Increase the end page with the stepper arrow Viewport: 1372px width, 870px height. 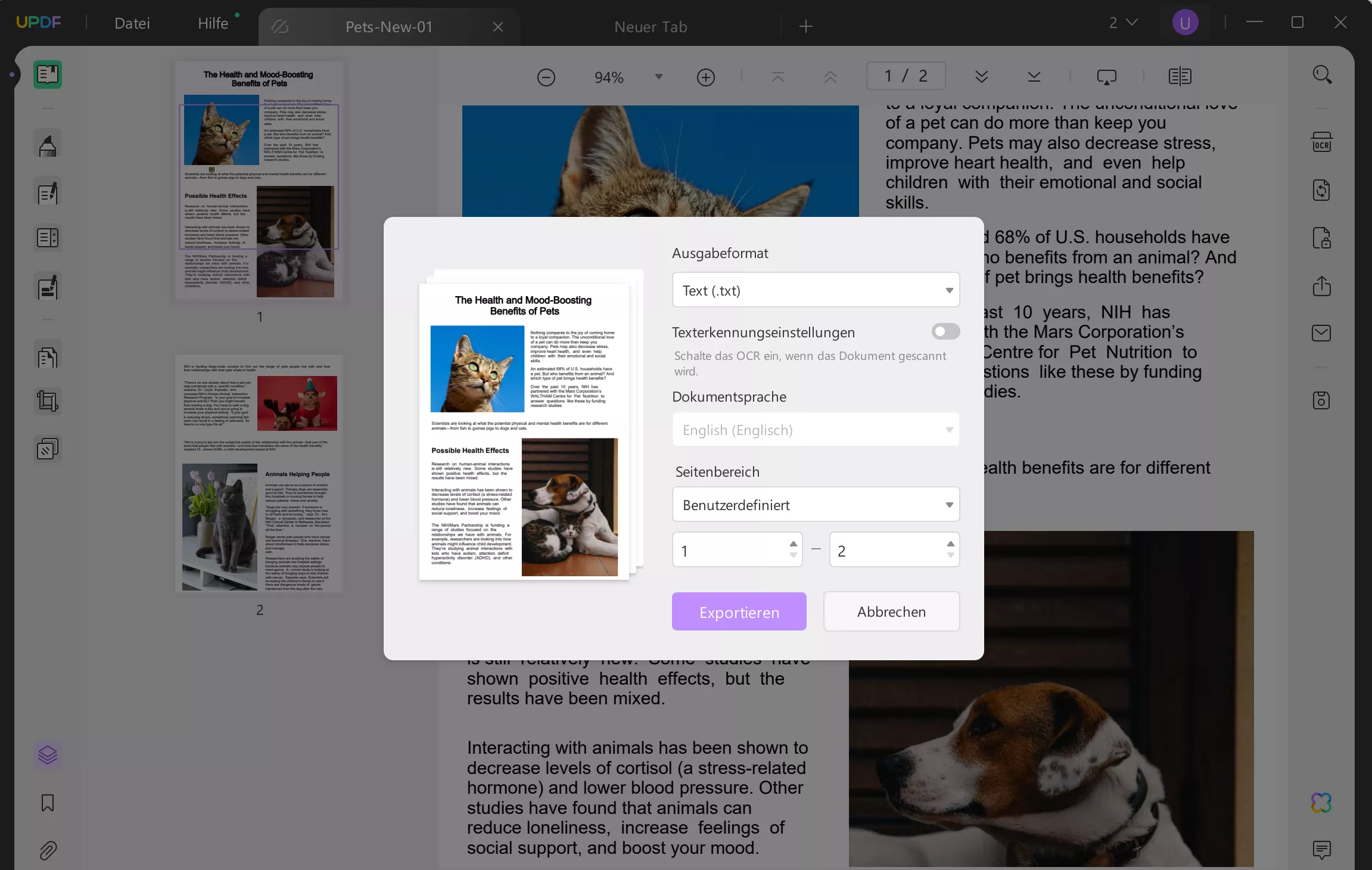pos(950,544)
